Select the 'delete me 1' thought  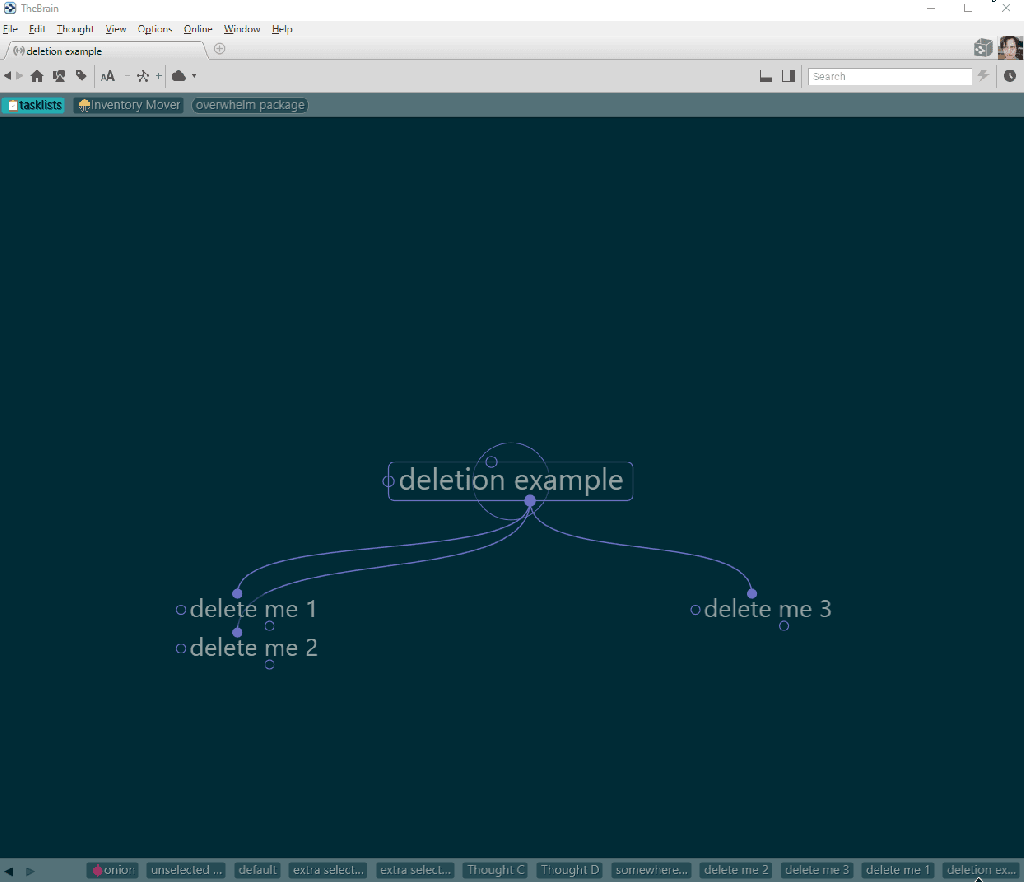pyautogui.click(x=253, y=609)
